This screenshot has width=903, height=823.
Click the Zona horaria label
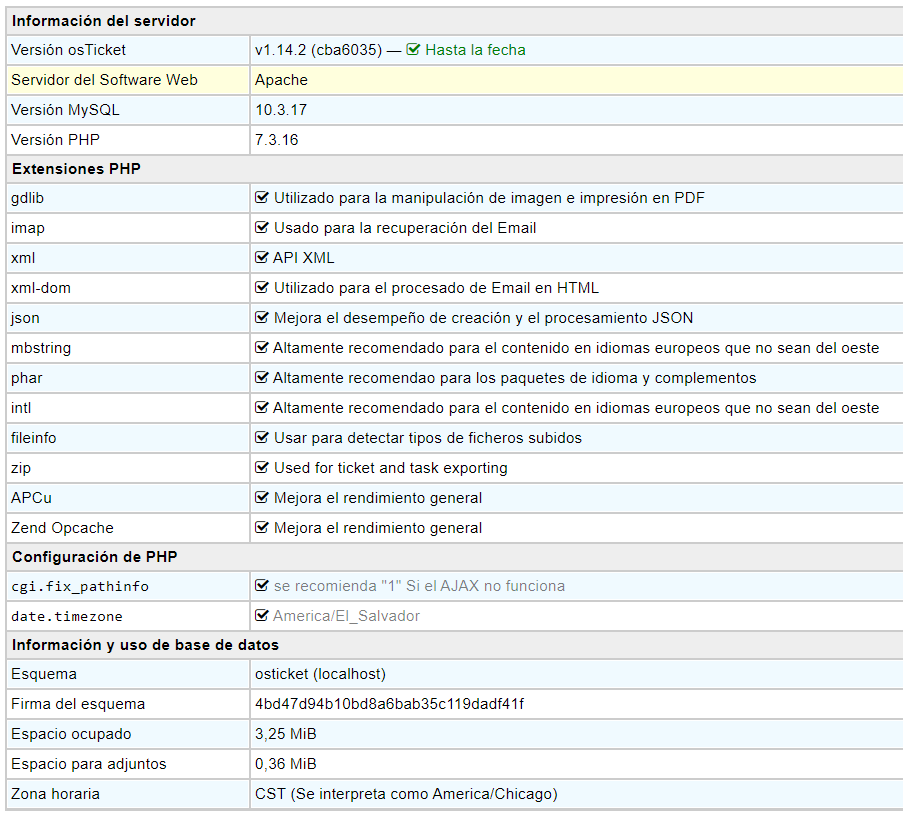coord(55,794)
